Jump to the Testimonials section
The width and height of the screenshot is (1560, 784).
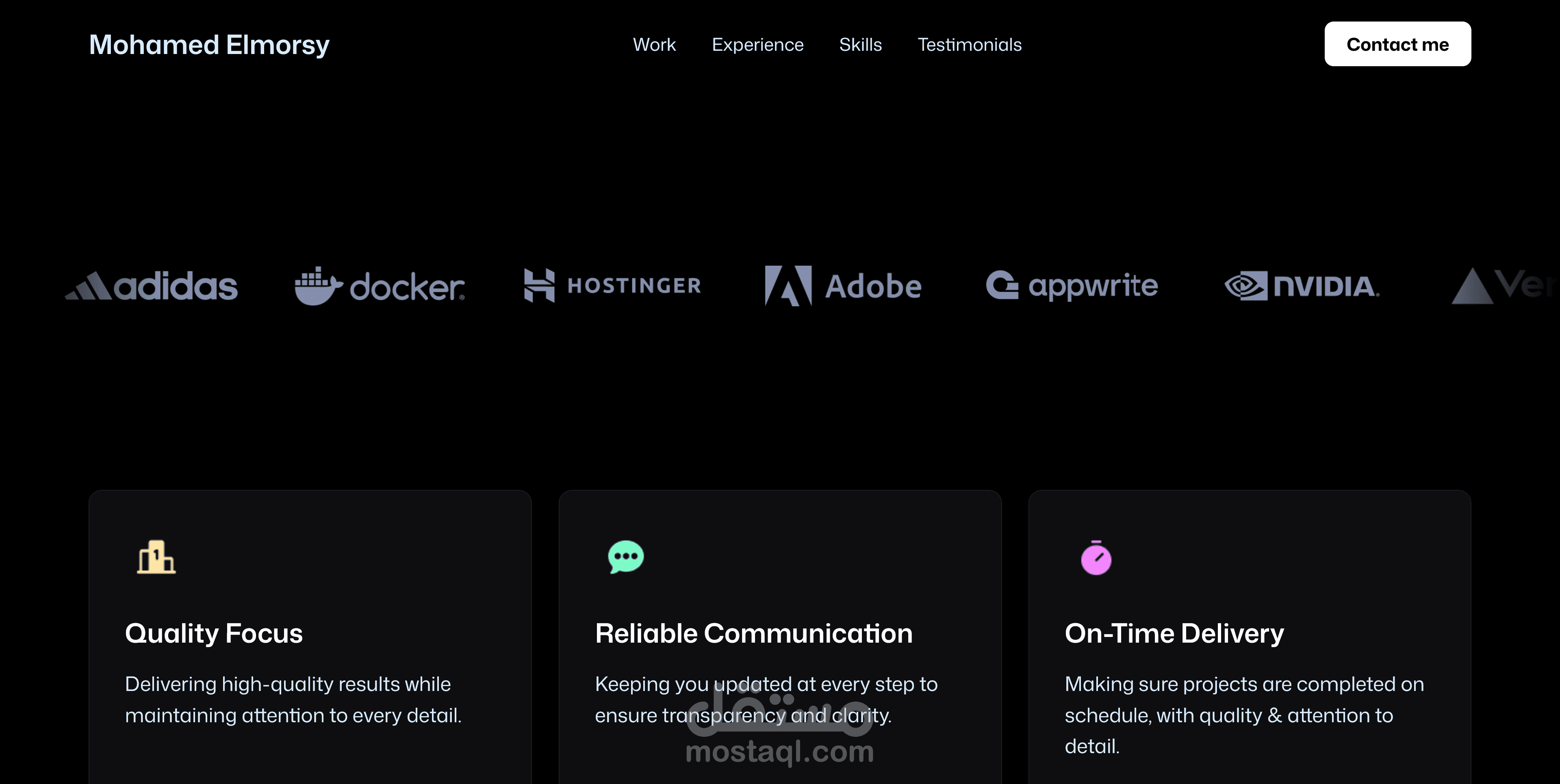[x=970, y=44]
